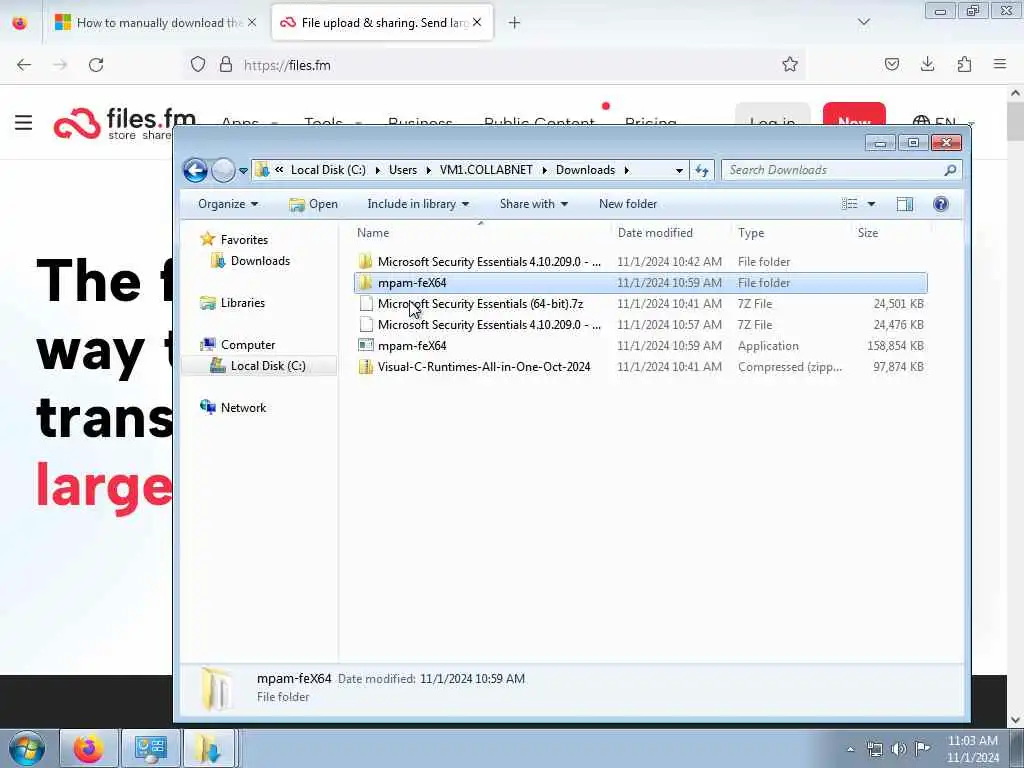Click the search magnifier icon in Explorer
1024x768 pixels.
950,170
